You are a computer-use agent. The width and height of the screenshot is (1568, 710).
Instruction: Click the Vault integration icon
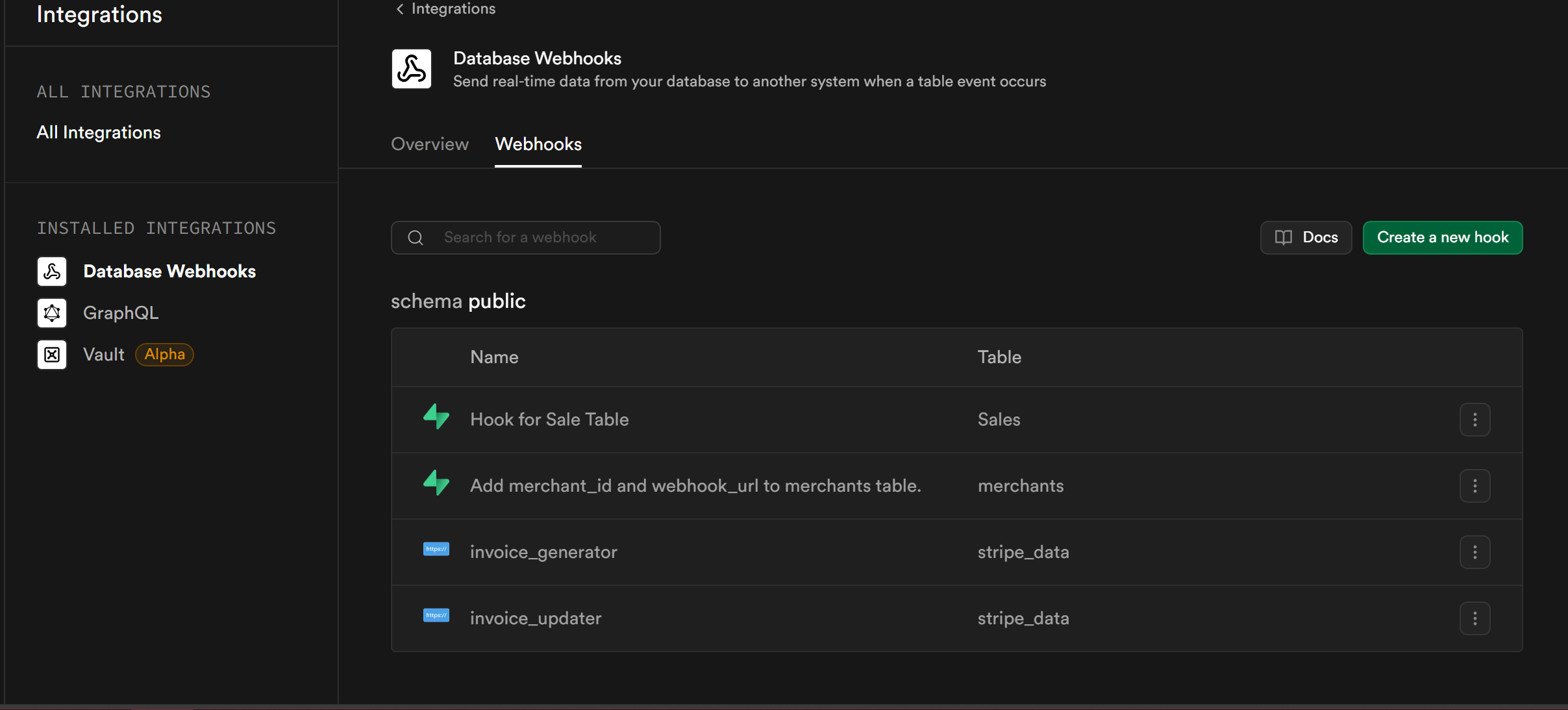pyautogui.click(x=52, y=355)
